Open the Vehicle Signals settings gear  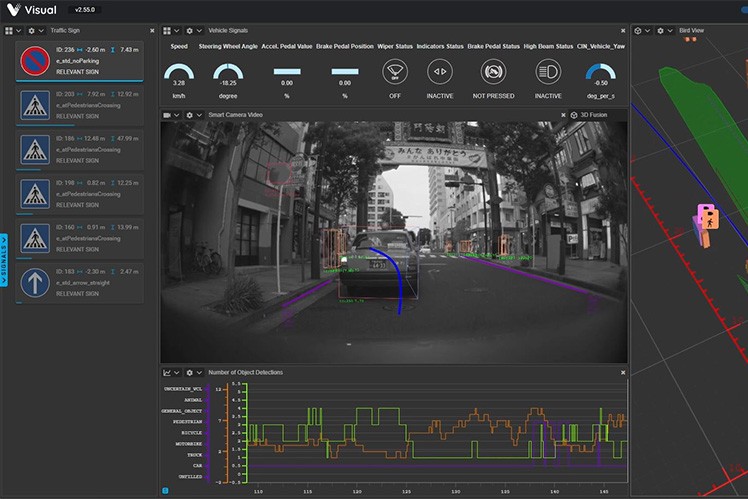point(189,31)
